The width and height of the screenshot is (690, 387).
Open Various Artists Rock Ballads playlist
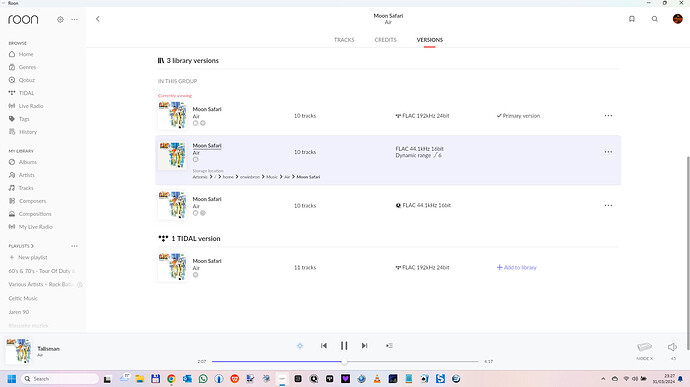pyautogui.click(x=41, y=285)
